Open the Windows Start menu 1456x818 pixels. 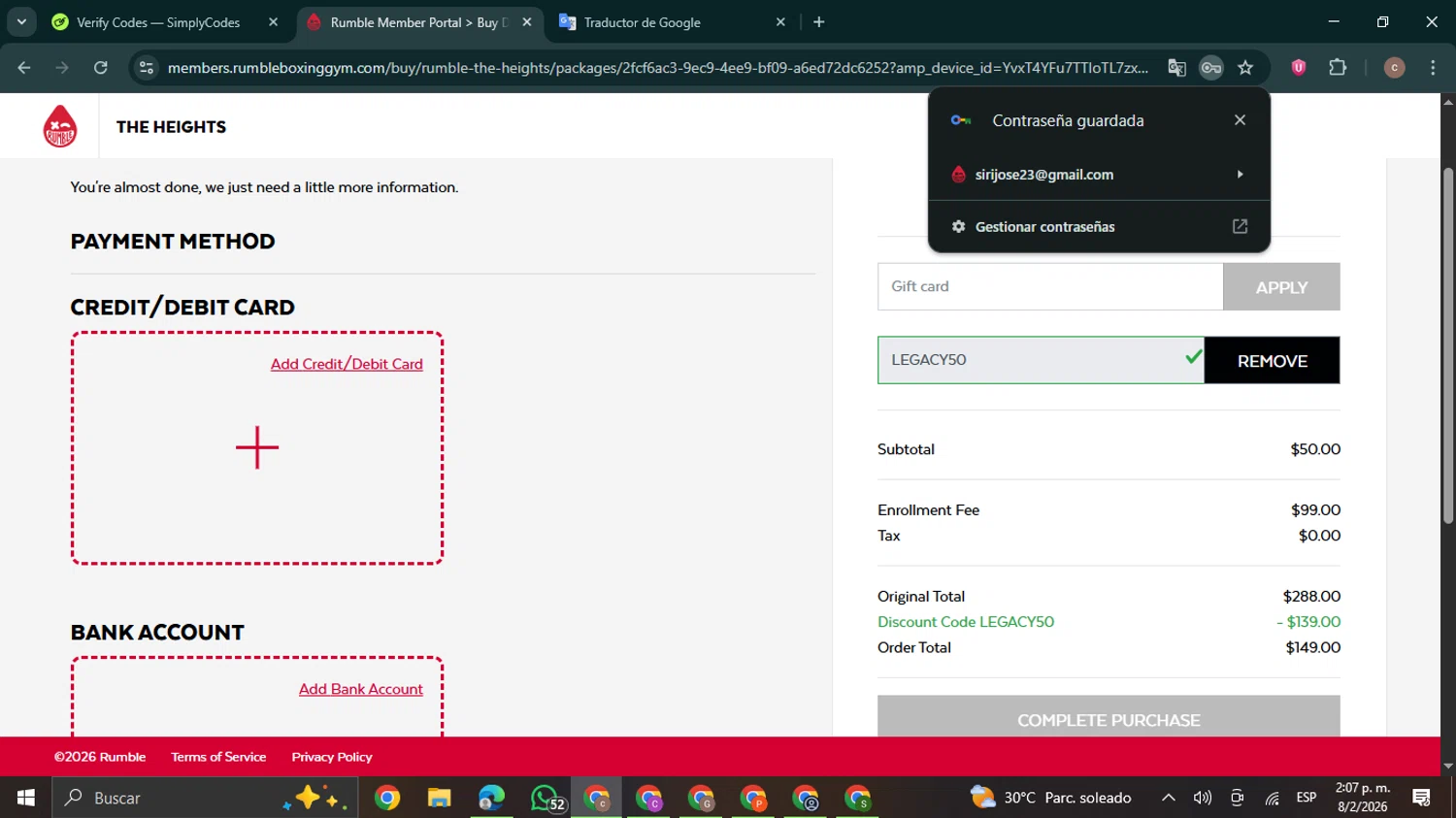pyautogui.click(x=25, y=798)
